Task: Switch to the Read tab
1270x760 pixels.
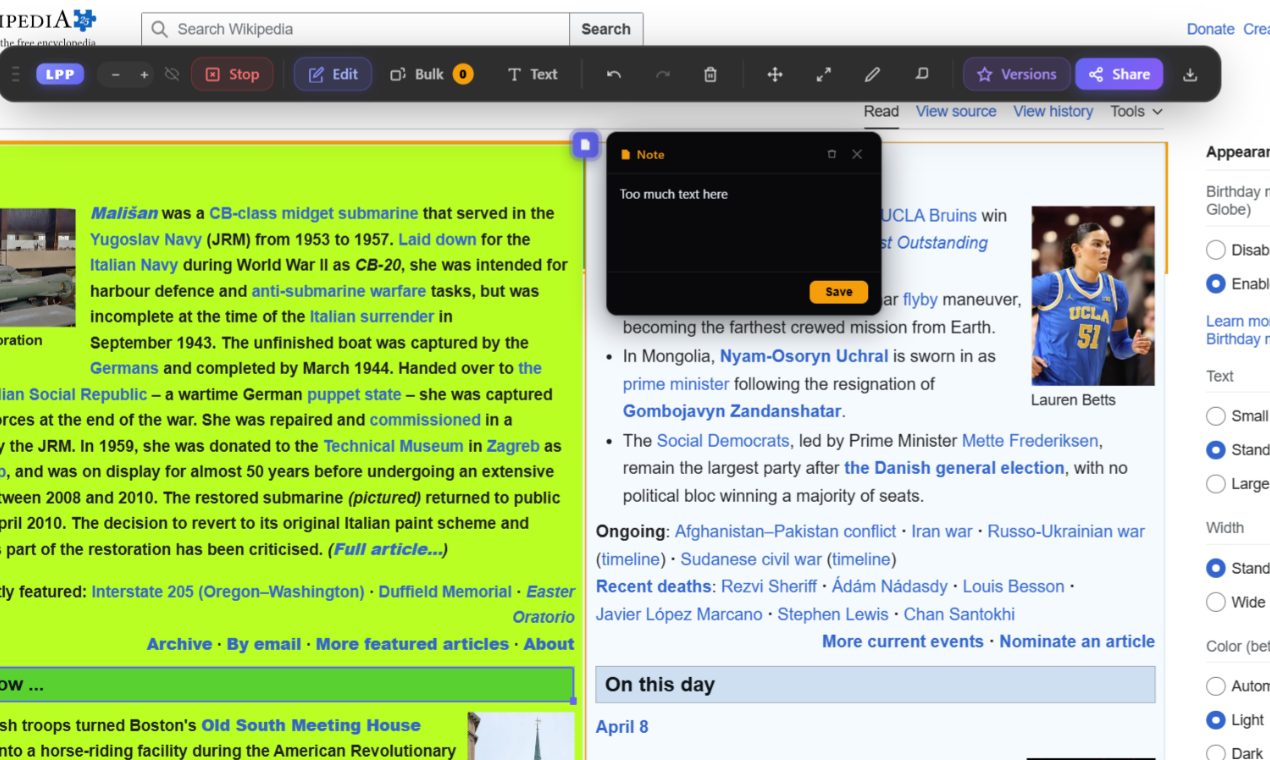Action: click(881, 111)
